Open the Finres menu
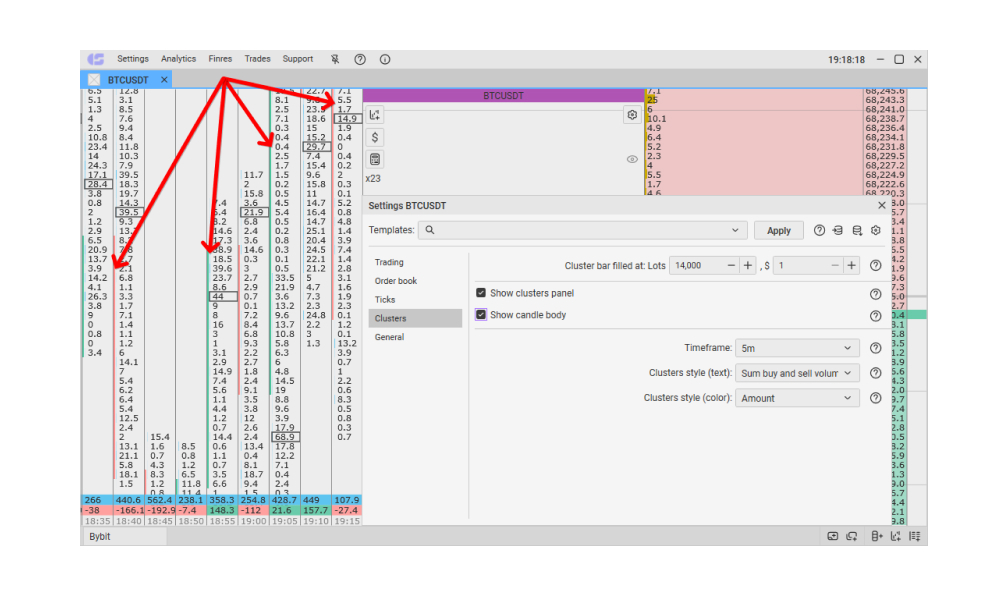The image size is (1008, 596). pyautogui.click(x=220, y=59)
